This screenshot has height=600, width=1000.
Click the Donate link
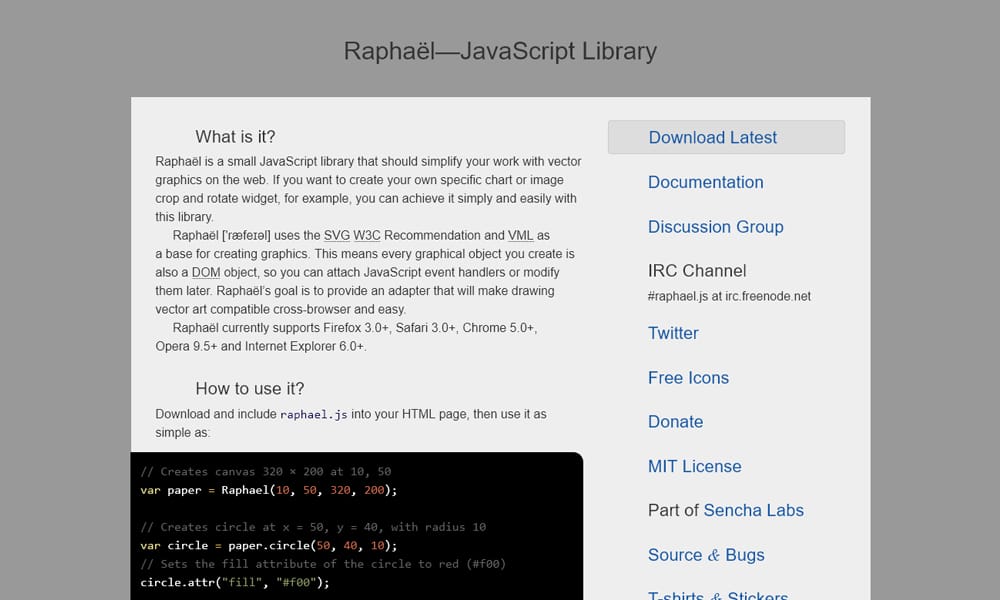coord(675,421)
